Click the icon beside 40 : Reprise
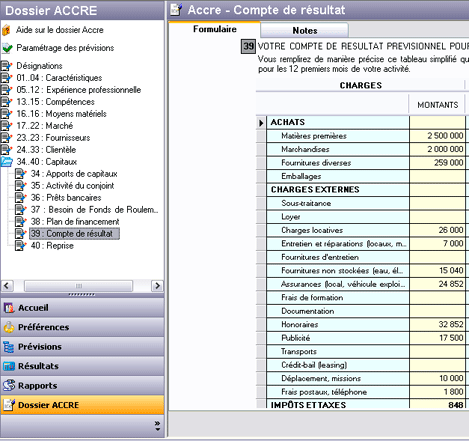This screenshot has width=469, height=441. [21, 246]
